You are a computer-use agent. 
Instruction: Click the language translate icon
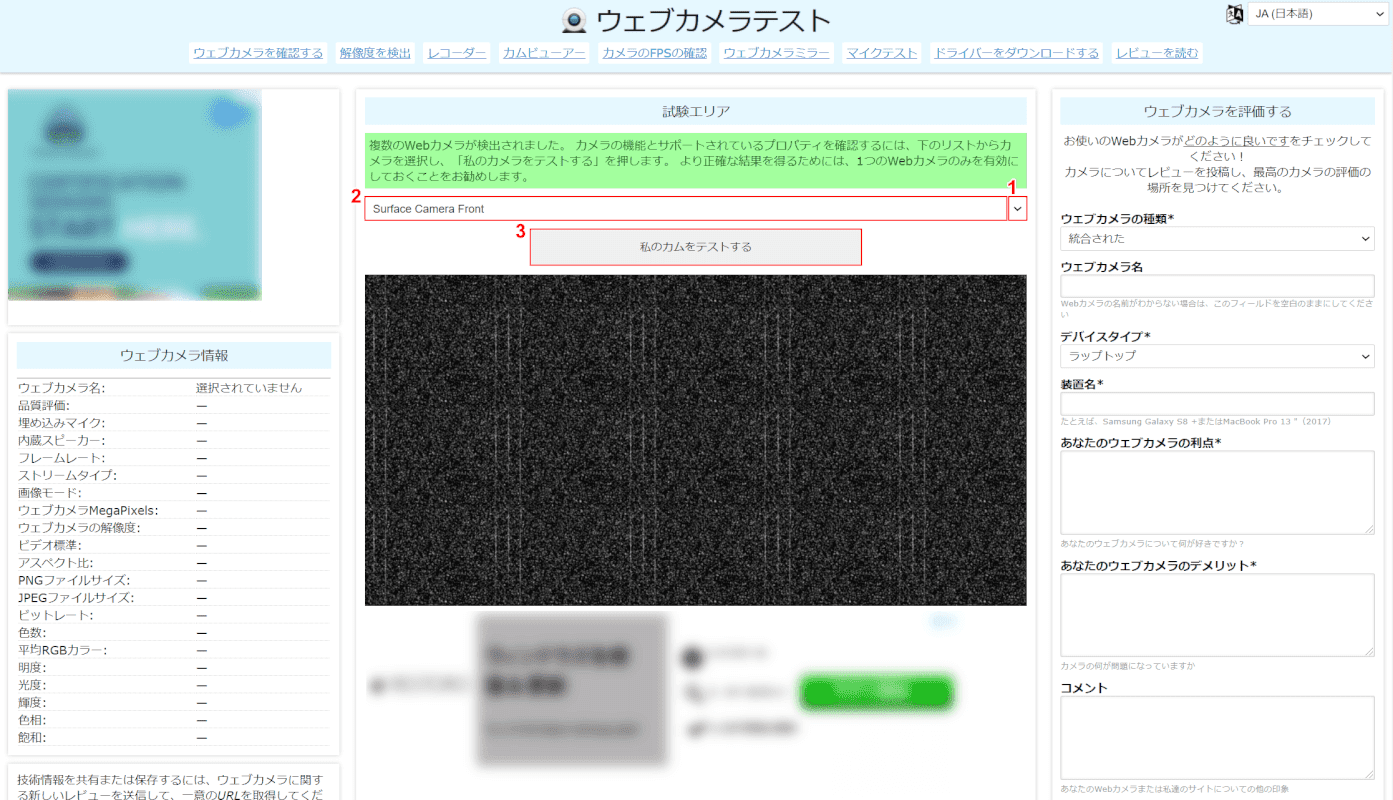coord(1234,14)
